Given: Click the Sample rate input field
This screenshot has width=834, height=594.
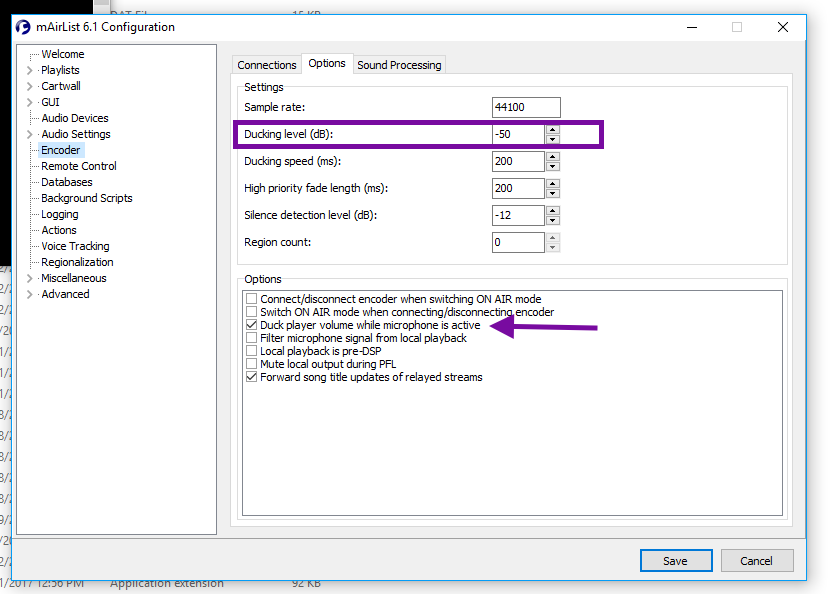Looking at the screenshot, I should click(526, 107).
